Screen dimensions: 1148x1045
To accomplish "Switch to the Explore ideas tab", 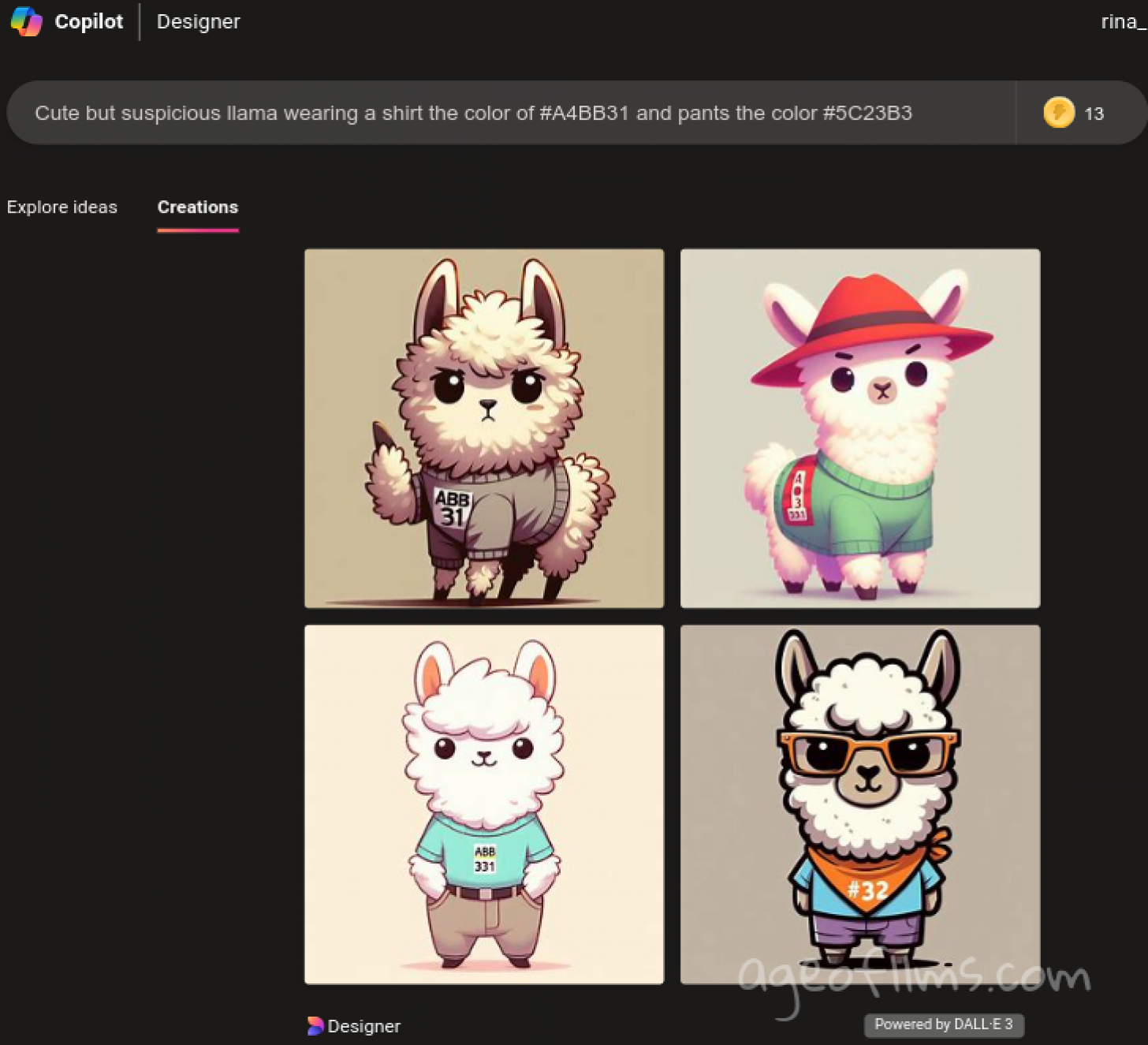I will [61, 207].
